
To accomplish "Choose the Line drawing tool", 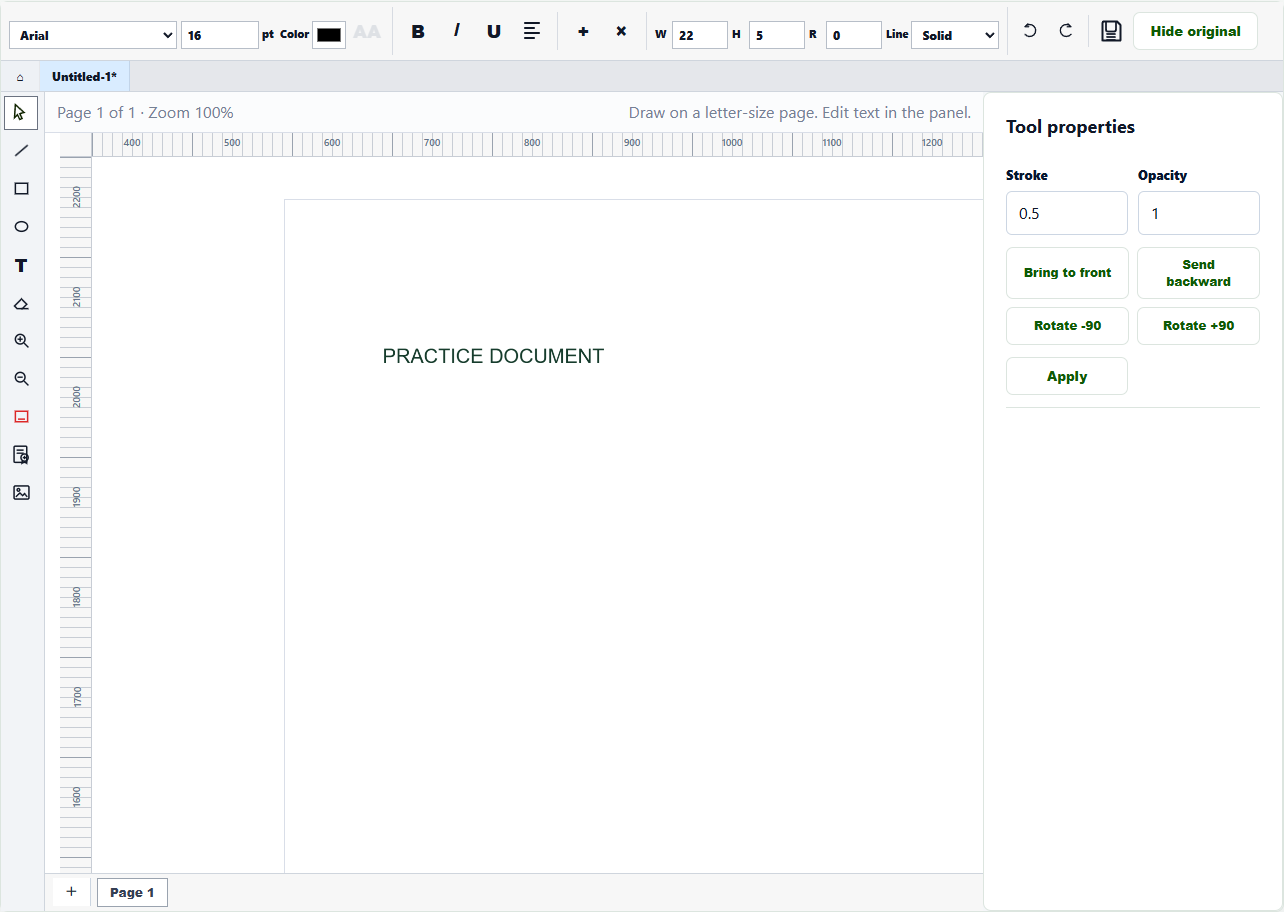I will 21,151.
